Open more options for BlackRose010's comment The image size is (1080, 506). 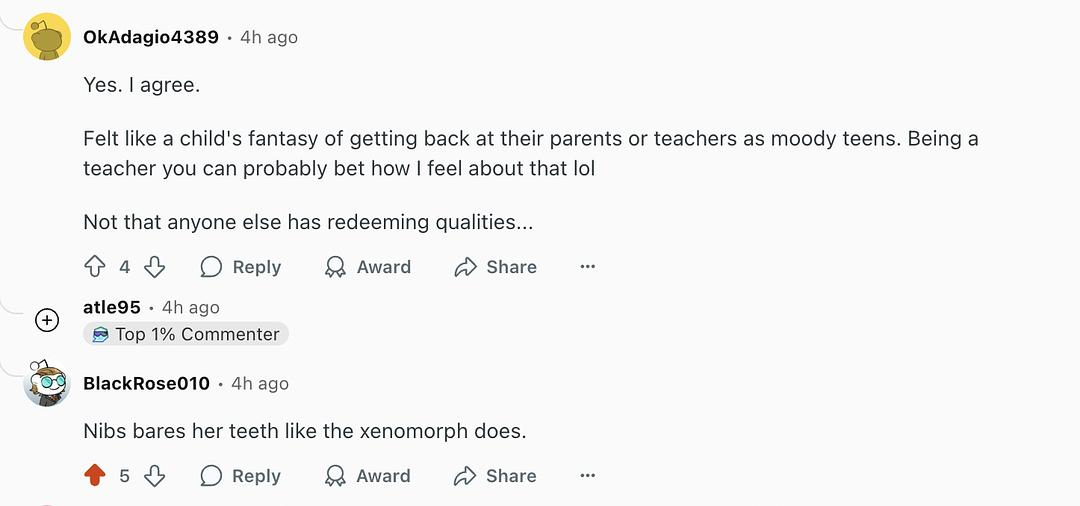tap(588, 476)
